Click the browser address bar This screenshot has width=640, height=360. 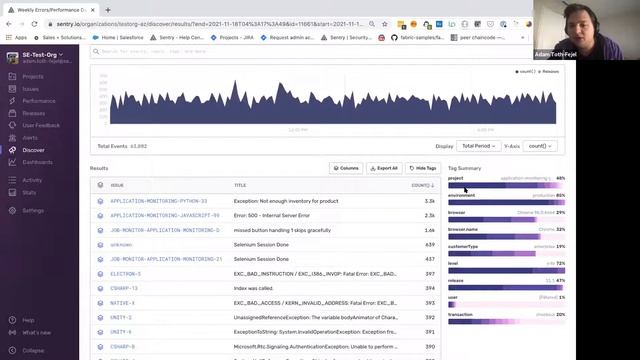pos(209,24)
